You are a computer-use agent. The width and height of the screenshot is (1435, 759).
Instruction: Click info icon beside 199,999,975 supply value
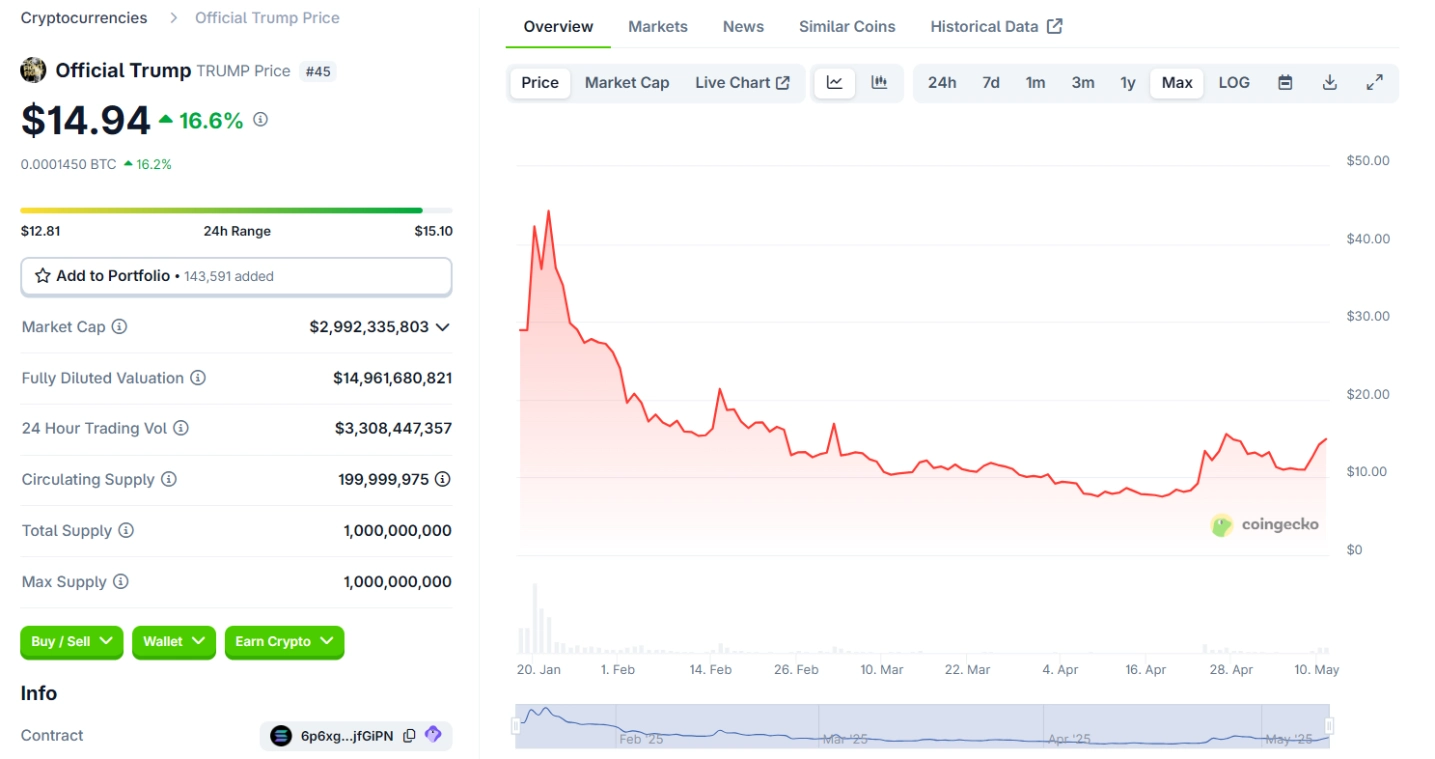point(443,479)
